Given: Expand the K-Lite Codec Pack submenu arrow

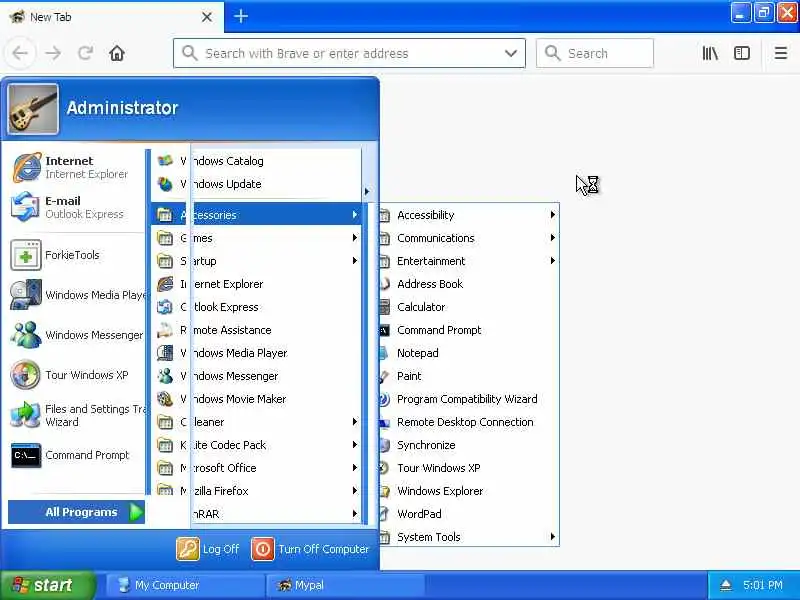Looking at the screenshot, I should [x=355, y=444].
